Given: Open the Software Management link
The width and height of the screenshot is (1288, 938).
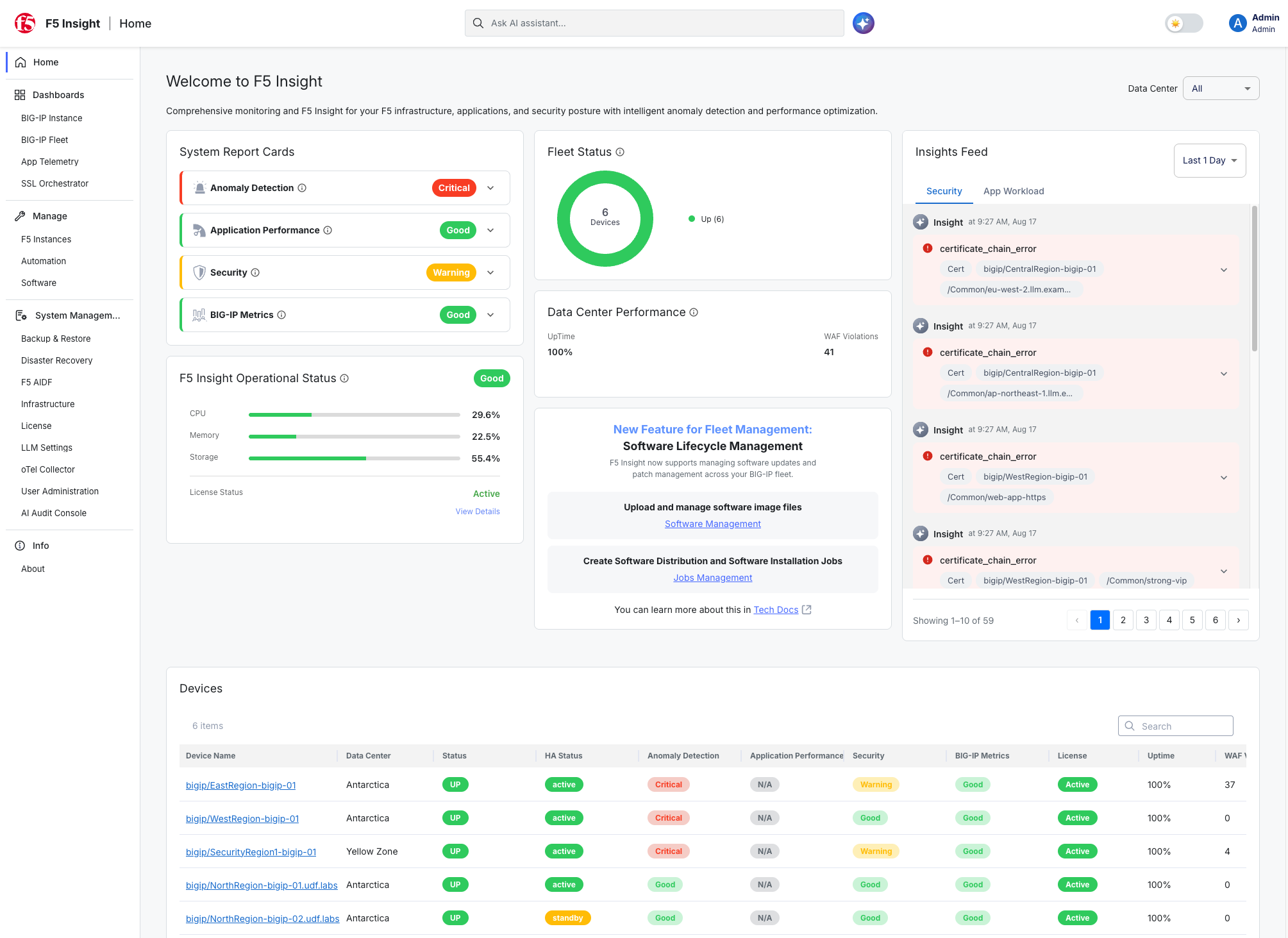Looking at the screenshot, I should (712, 524).
